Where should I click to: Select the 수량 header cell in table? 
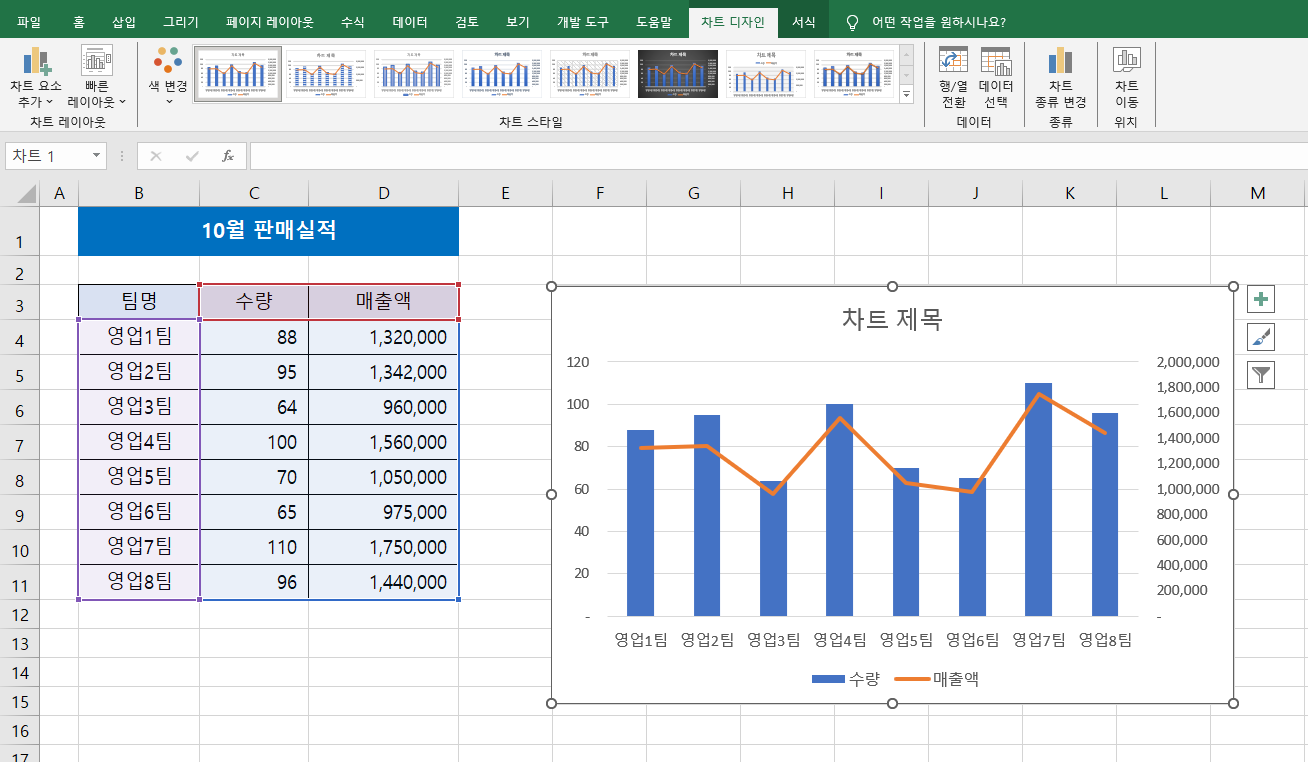point(254,302)
